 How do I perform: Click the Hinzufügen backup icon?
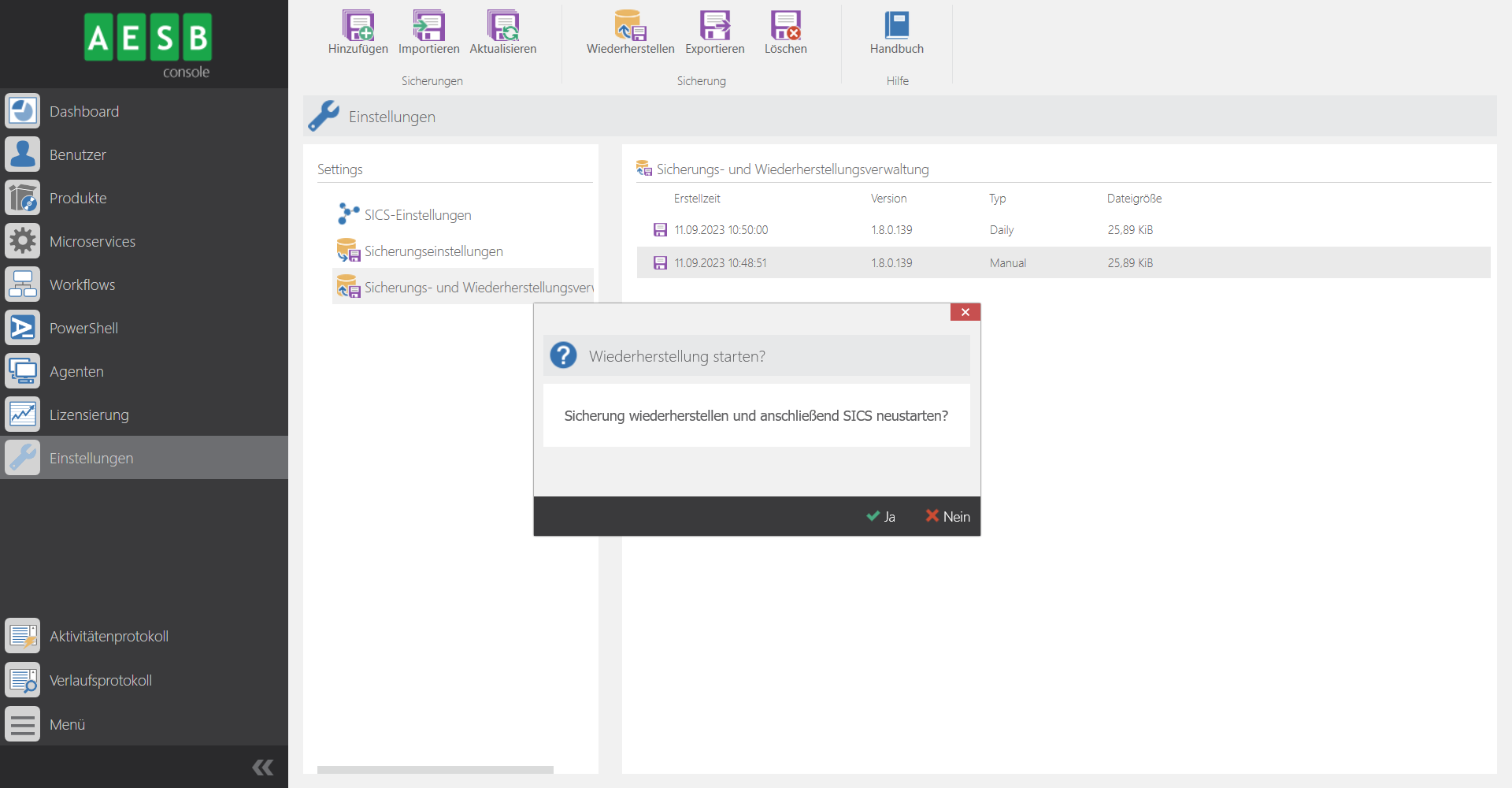click(x=358, y=26)
